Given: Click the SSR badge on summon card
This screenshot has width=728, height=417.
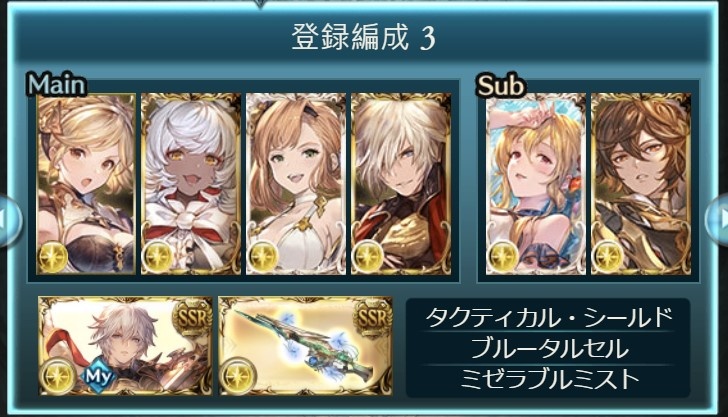Looking at the screenshot, I should point(192,317).
